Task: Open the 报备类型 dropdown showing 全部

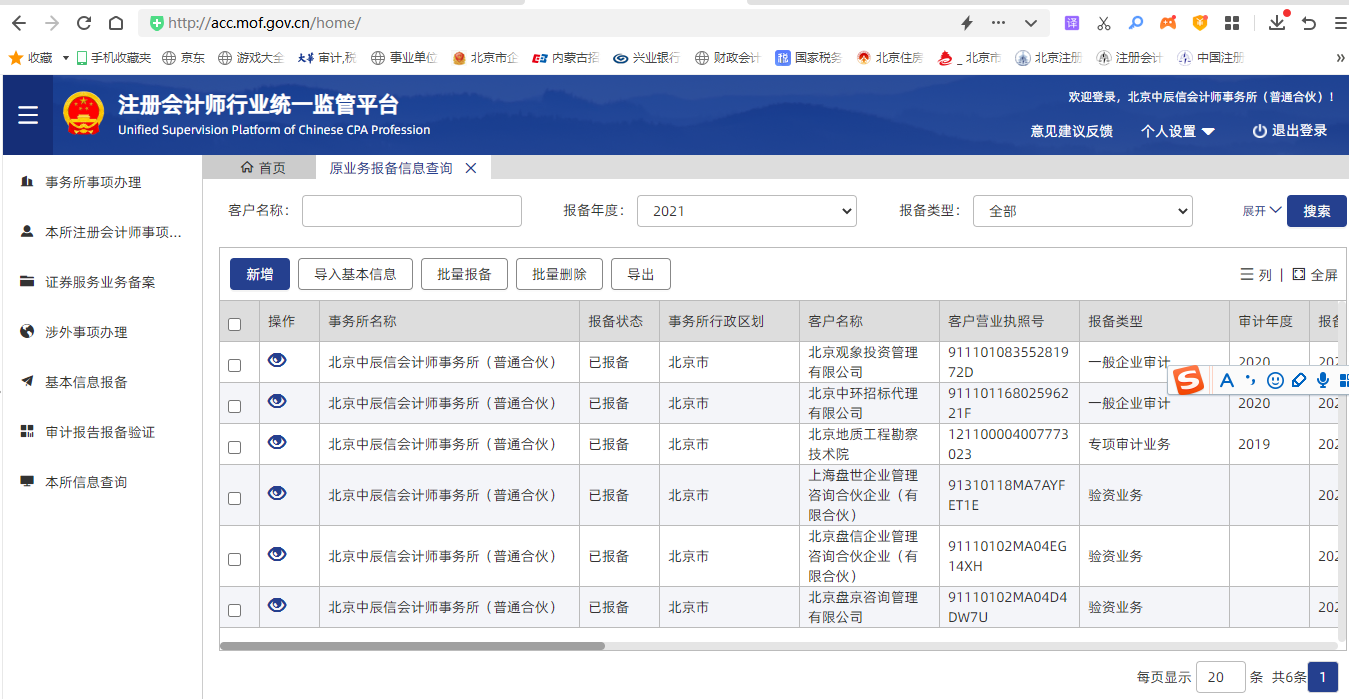Action: click(1082, 211)
